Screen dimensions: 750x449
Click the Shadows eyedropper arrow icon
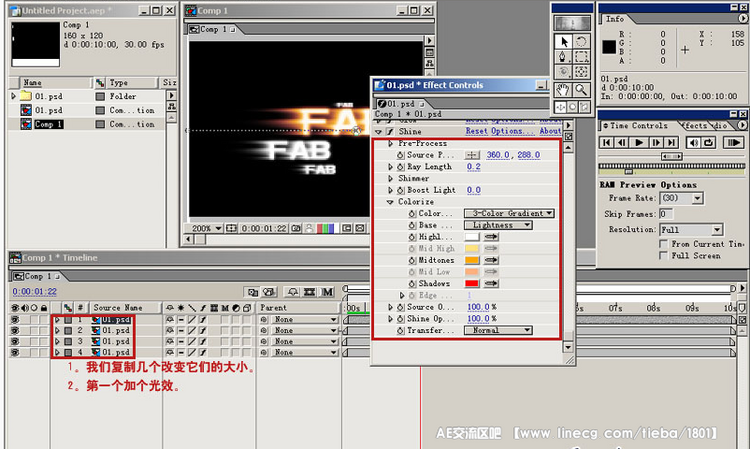491,284
